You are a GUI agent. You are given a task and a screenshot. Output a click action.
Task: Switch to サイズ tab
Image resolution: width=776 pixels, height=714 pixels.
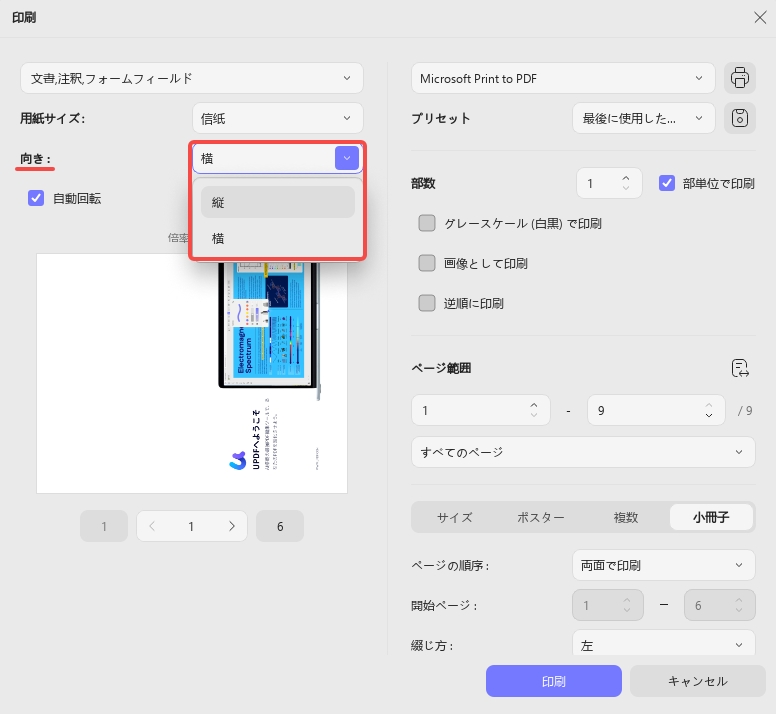[x=454, y=517]
